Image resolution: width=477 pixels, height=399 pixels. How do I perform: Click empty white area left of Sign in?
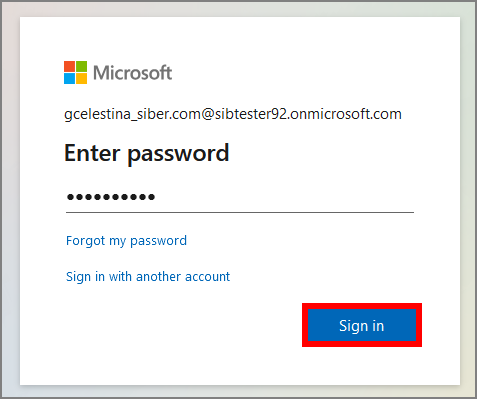pyautogui.click(x=183, y=325)
